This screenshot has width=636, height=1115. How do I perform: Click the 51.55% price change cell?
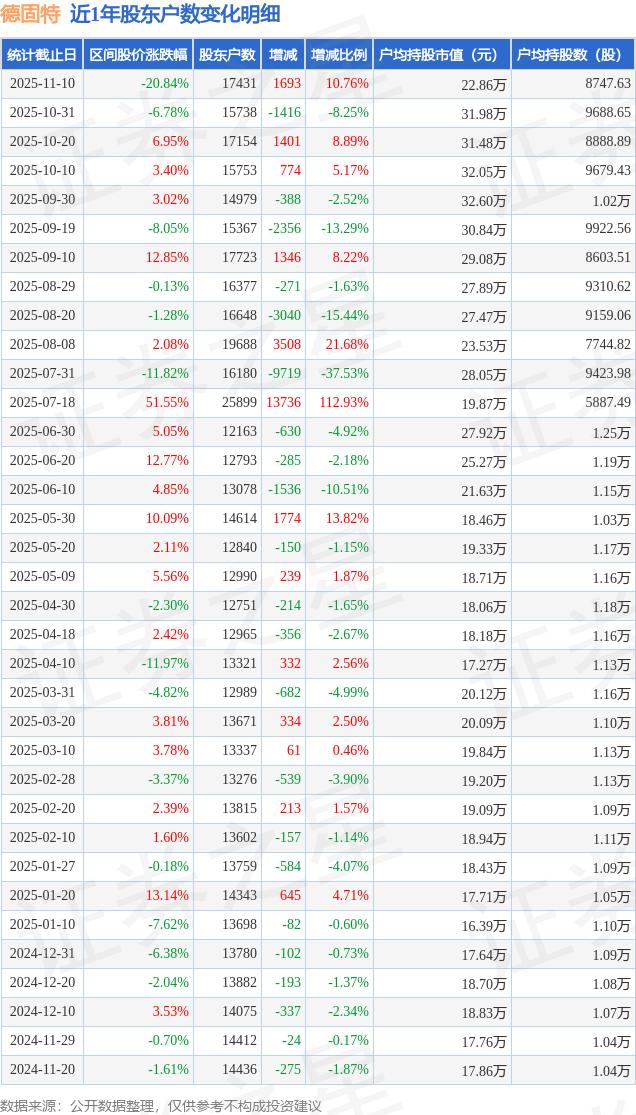(x=167, y=403)
